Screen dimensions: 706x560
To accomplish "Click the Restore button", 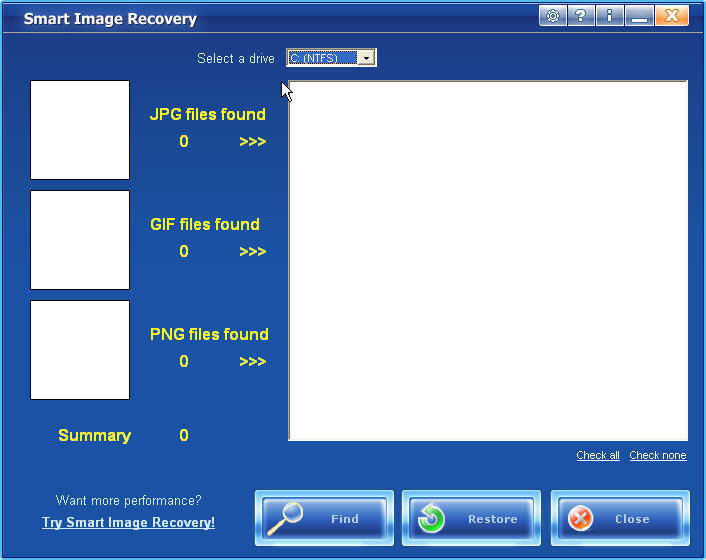I will pyautogui.click(x=471, y=518).
